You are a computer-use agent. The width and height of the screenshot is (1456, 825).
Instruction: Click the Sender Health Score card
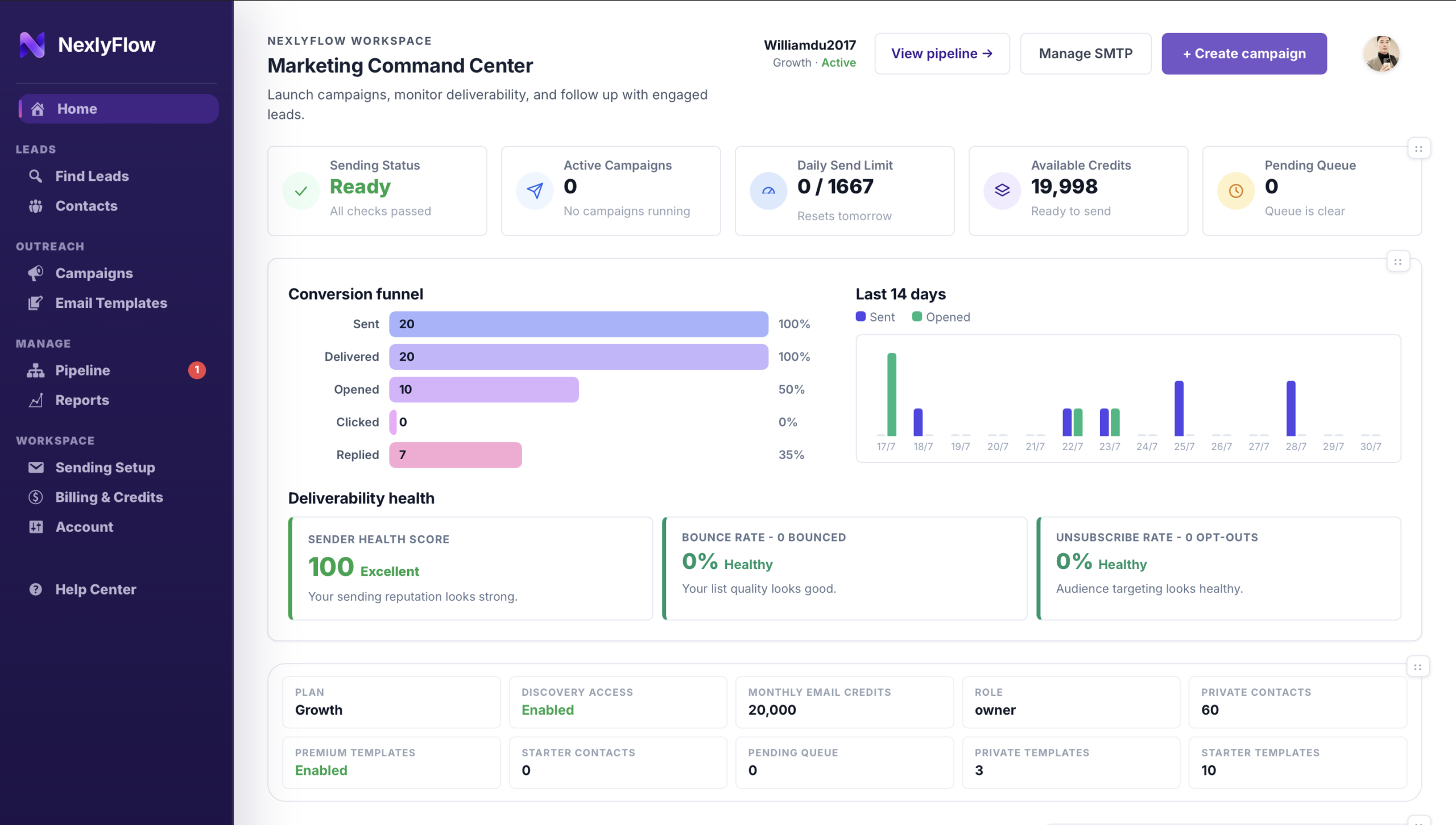click(471, 568)
